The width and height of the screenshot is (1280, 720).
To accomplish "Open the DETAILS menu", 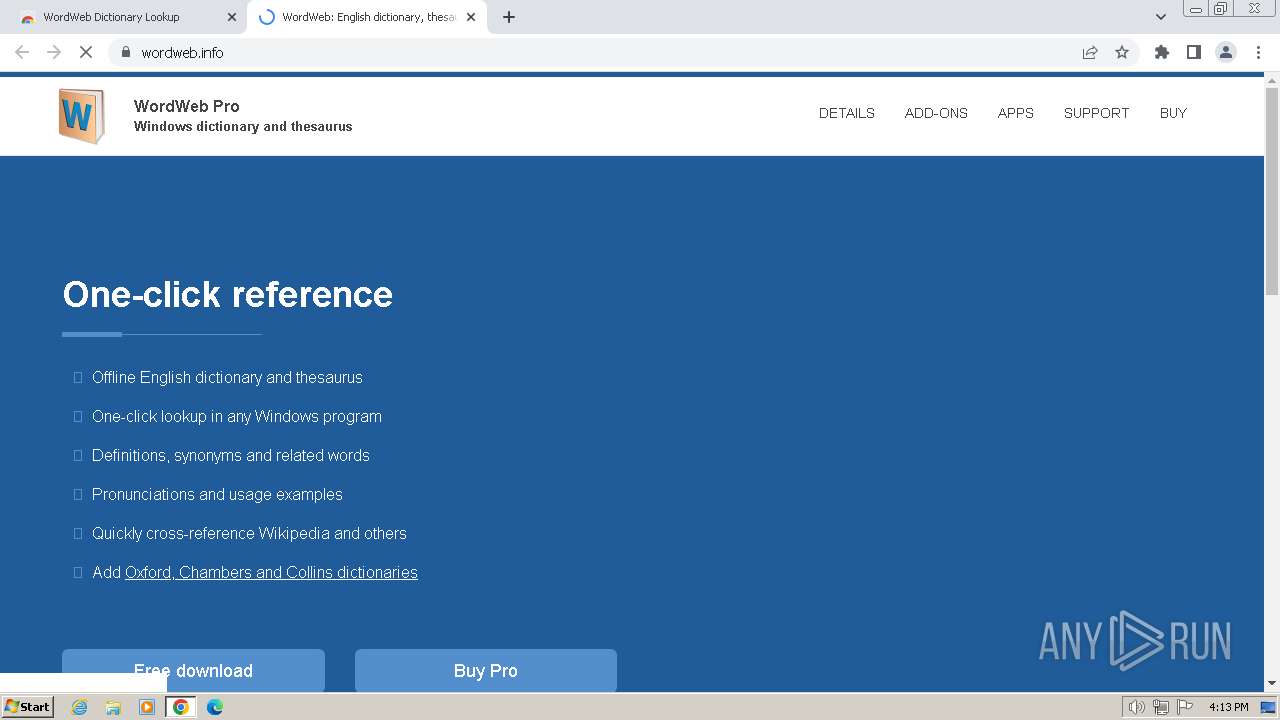I will [x=847, y=113].
